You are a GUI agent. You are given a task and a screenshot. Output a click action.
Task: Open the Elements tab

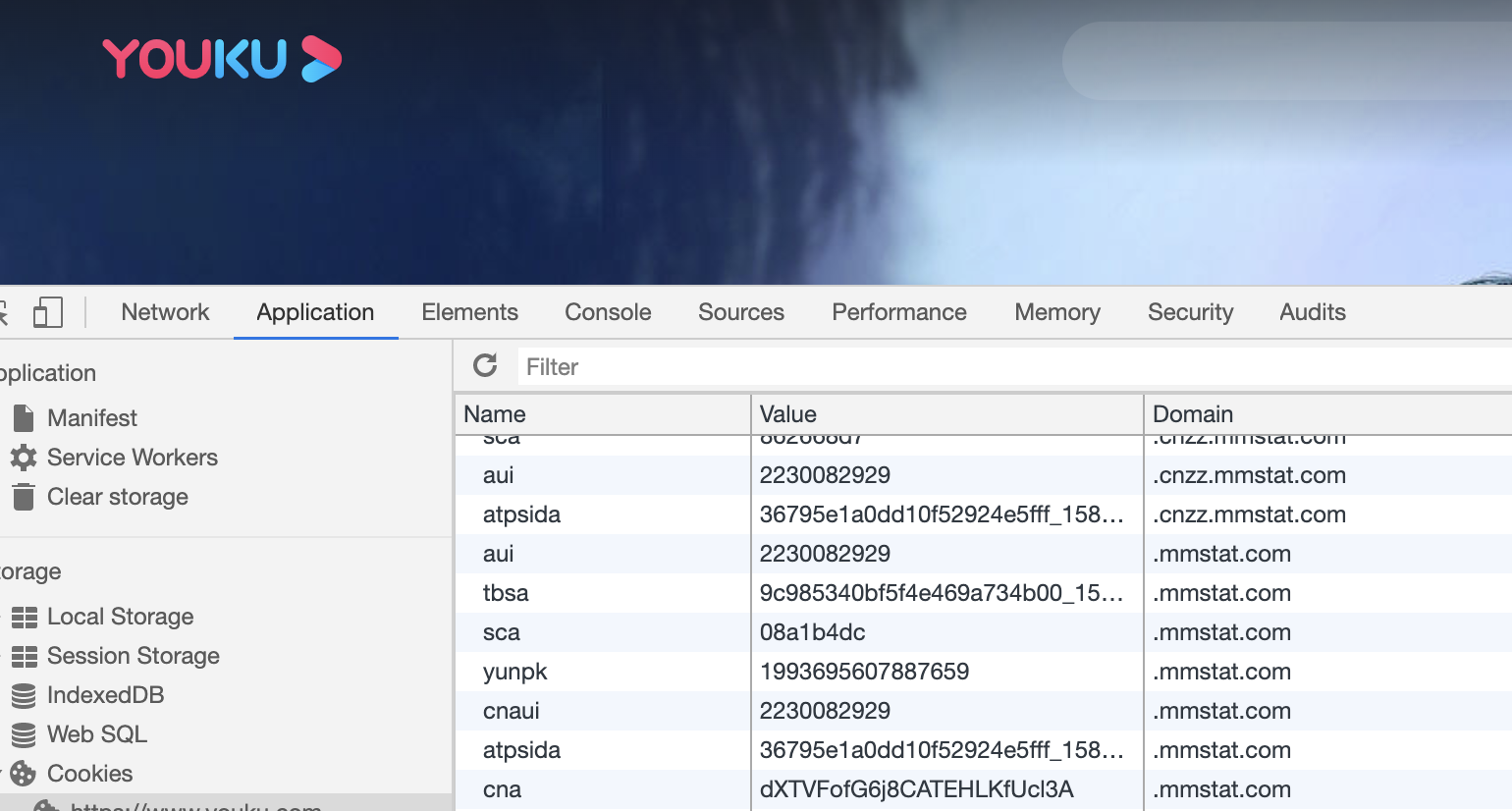tap(469, 312)
